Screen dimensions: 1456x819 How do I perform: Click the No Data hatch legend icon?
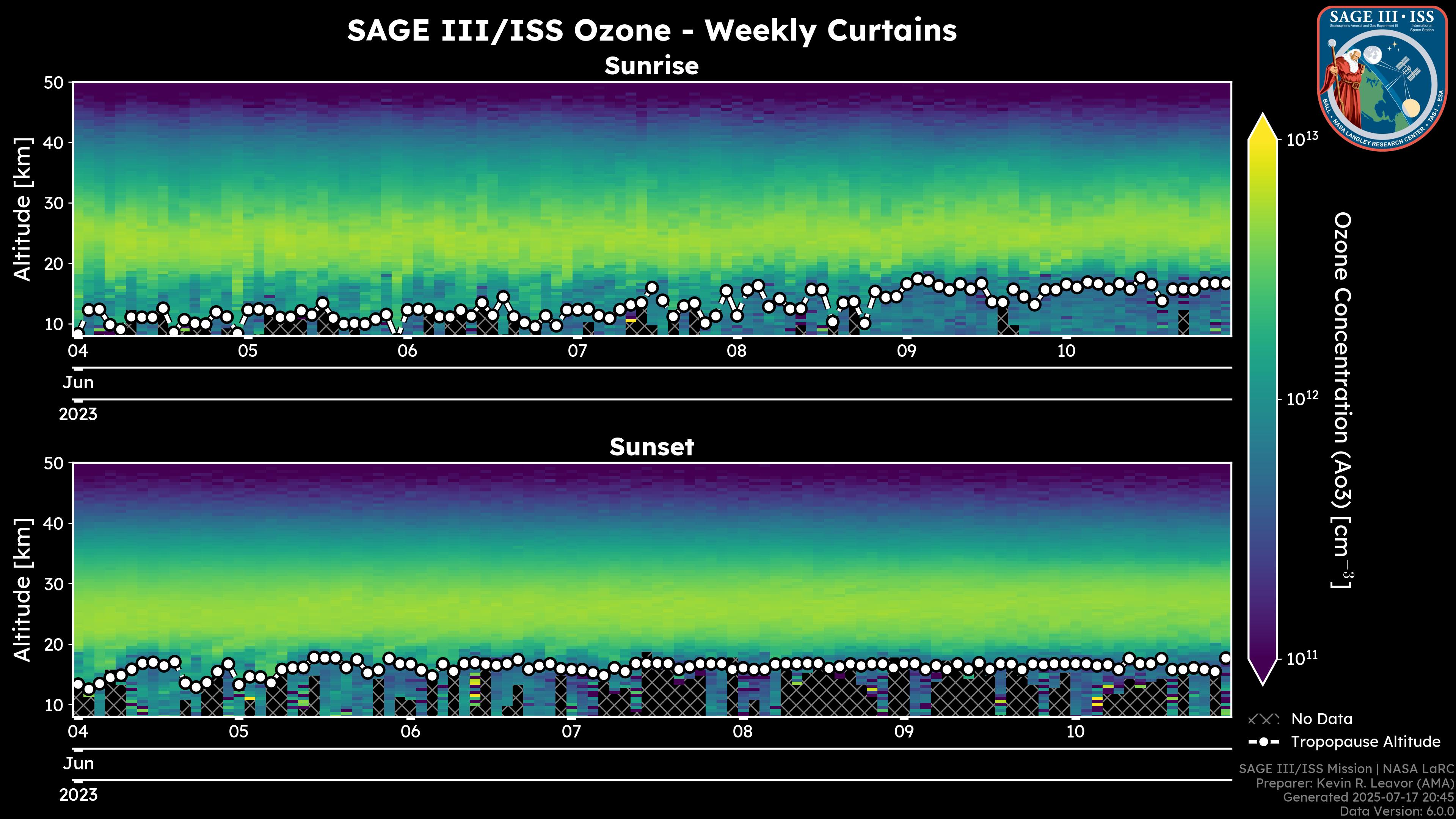tap(1263, 720)
